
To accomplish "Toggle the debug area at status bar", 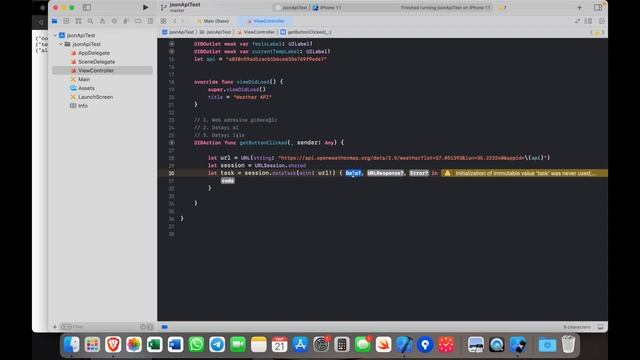I will tap(600, 327).
